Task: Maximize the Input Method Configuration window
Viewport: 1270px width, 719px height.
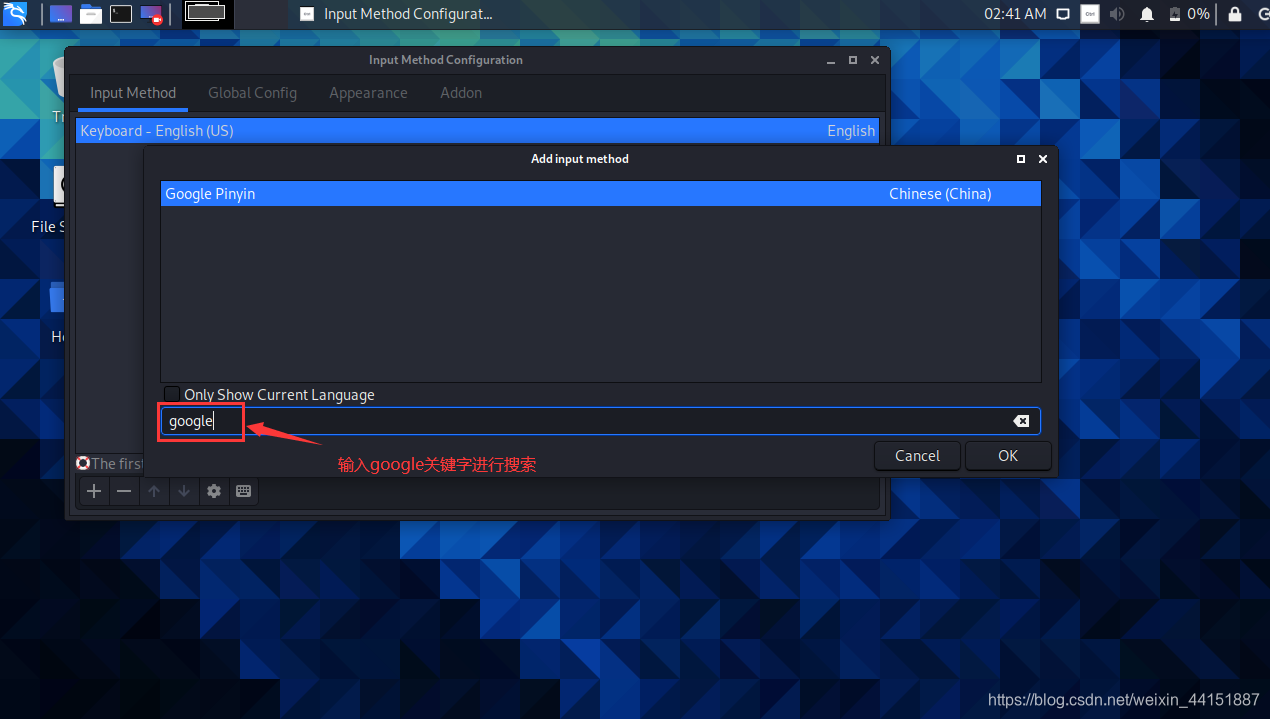Action: 853,60
